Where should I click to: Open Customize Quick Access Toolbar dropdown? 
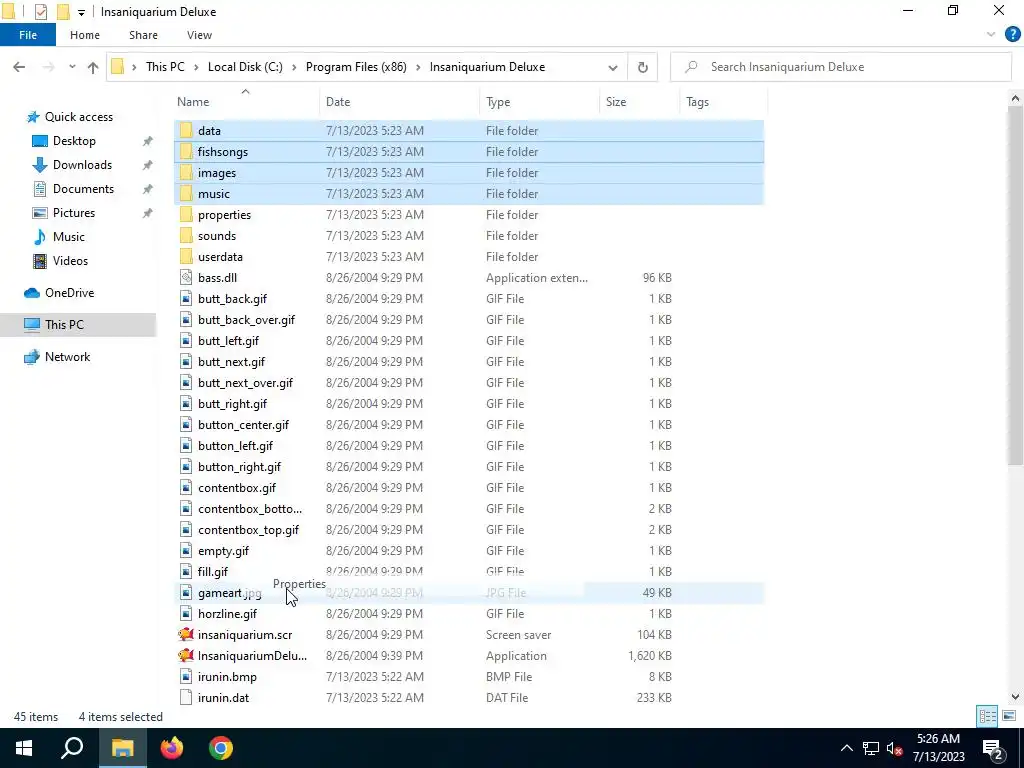(81, 12)
